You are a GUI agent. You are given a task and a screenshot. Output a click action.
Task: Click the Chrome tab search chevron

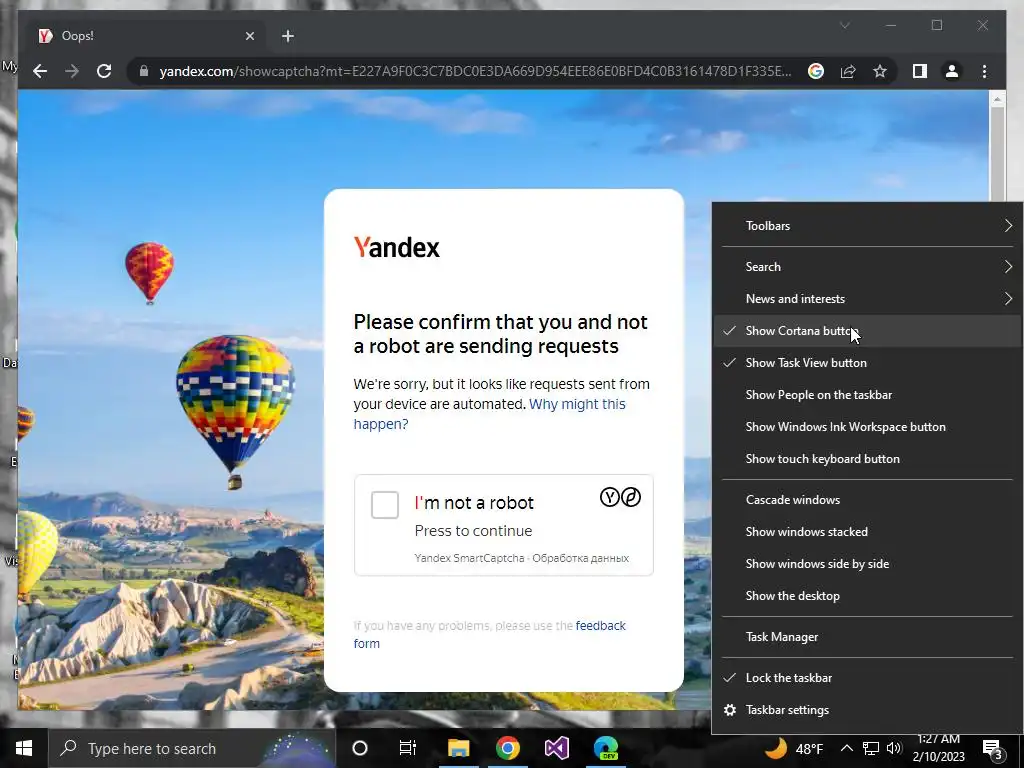845,25
